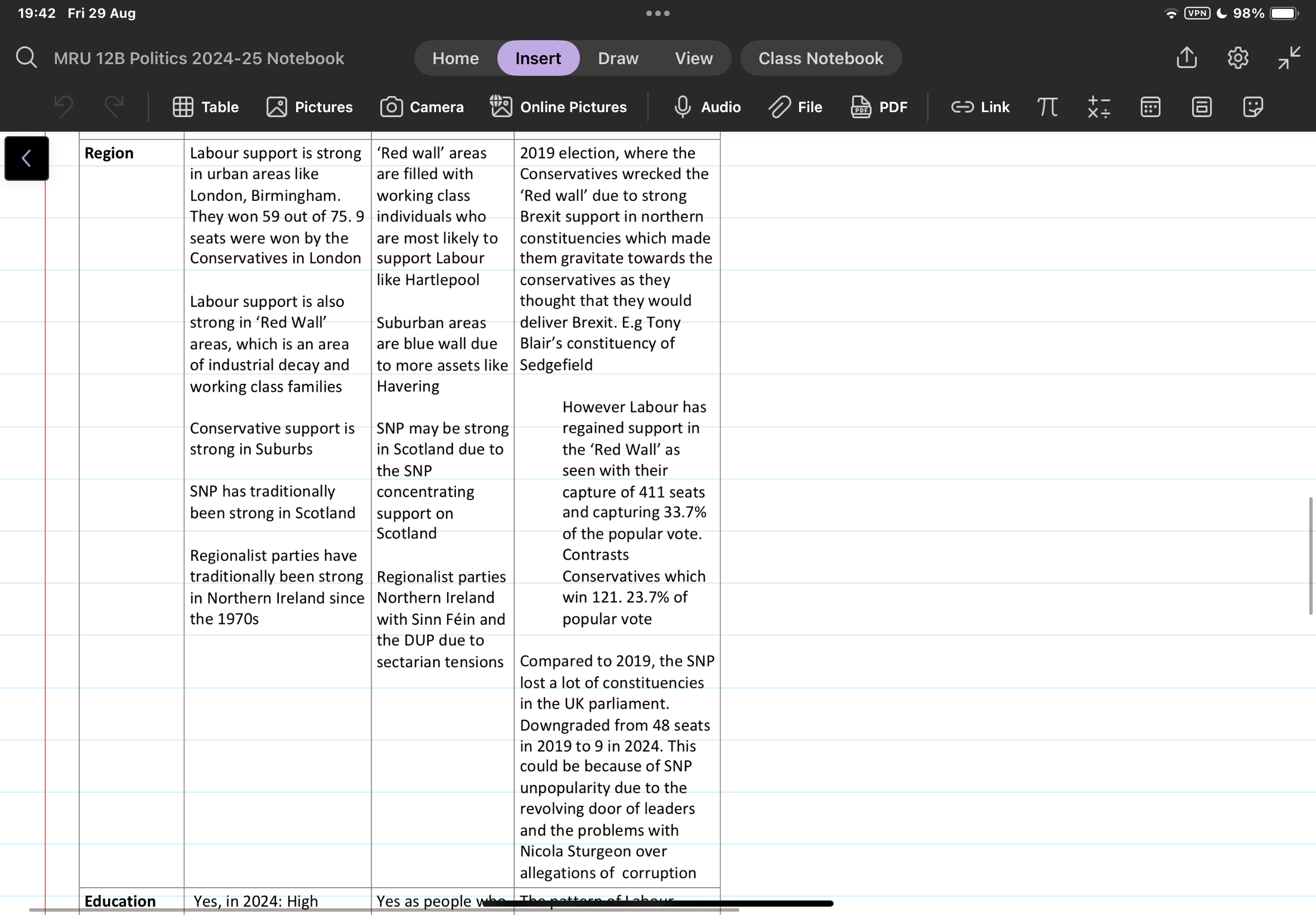This screenshot has width=1316, height=915.
Task: Tap the VPN status indicator
Action: pos(1197,13)
